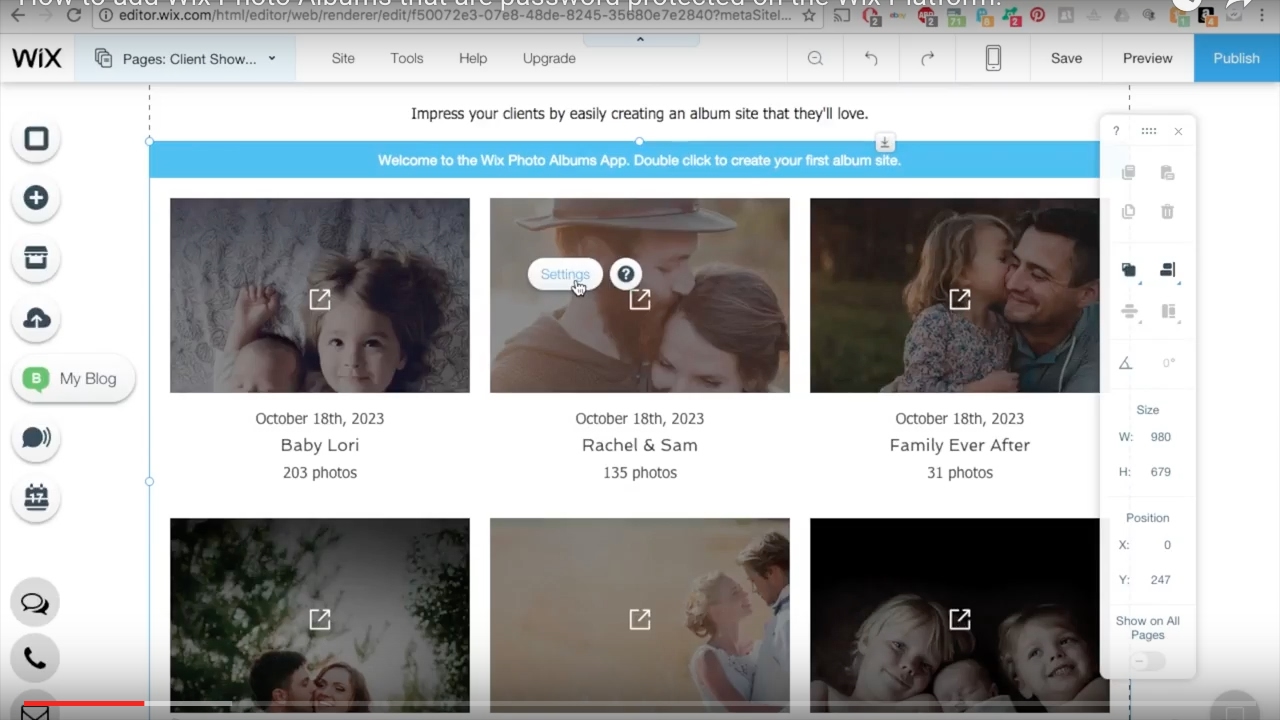Click the toolbar help question mark
Viewport: 1280px width, 720px height.
pos(1116,131)
